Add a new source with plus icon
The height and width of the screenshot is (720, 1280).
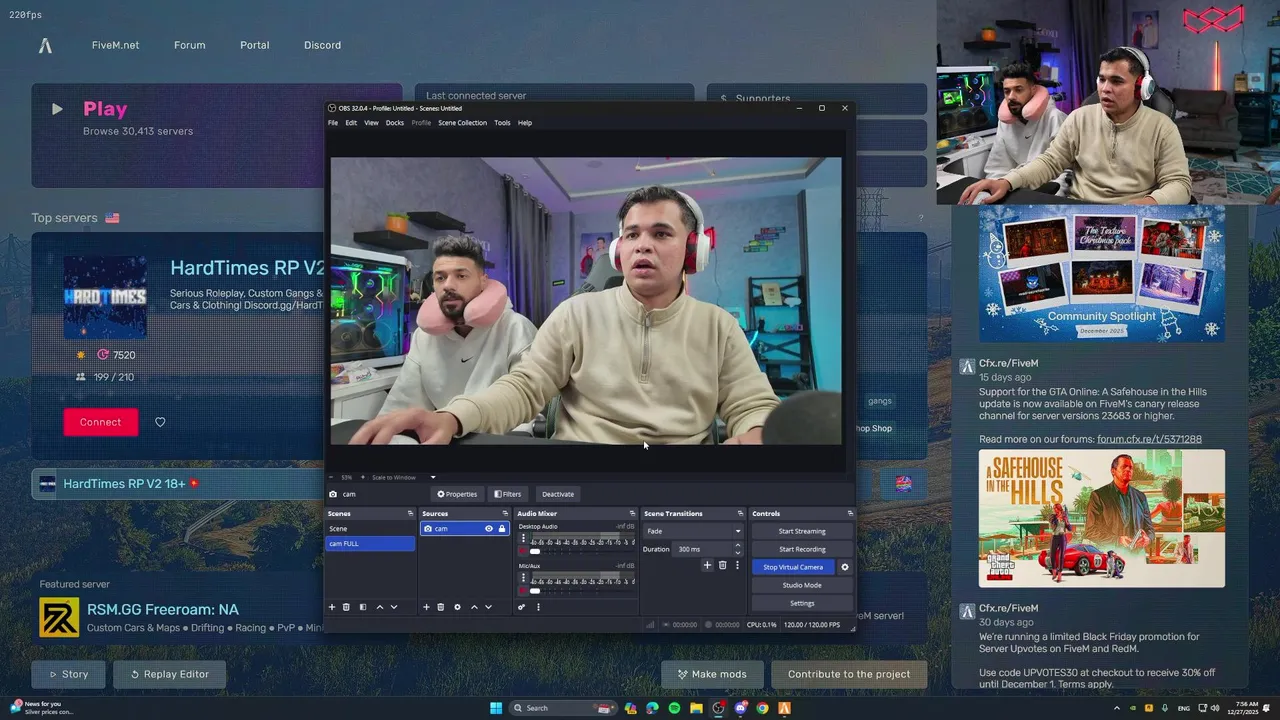[426, 607]
